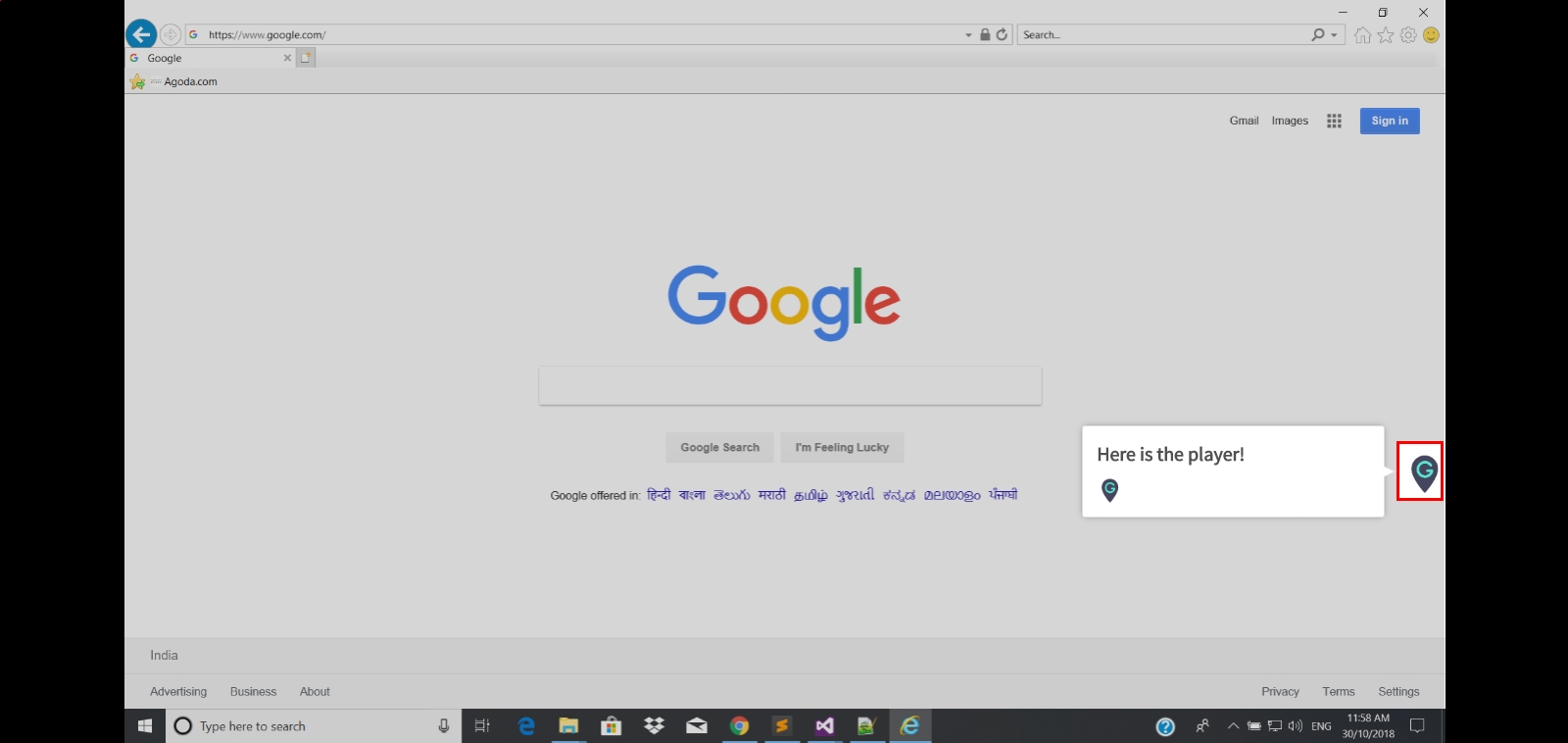This screenshot has height=743, width=1568.
Task: Show hidden system tray icons chevron
Action: click(x=1233, y=726)
